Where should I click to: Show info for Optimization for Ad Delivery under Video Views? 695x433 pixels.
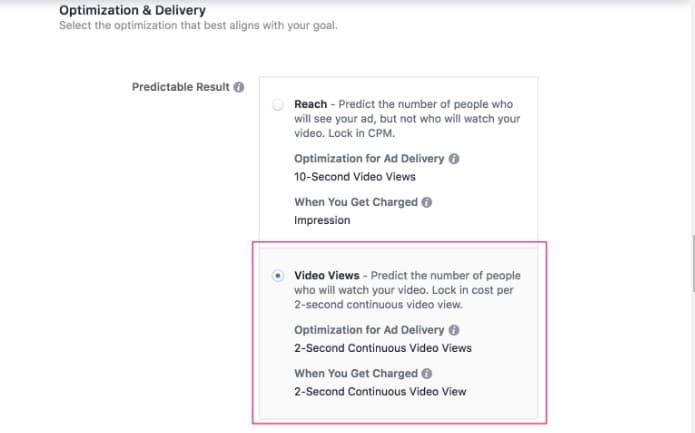454,330
